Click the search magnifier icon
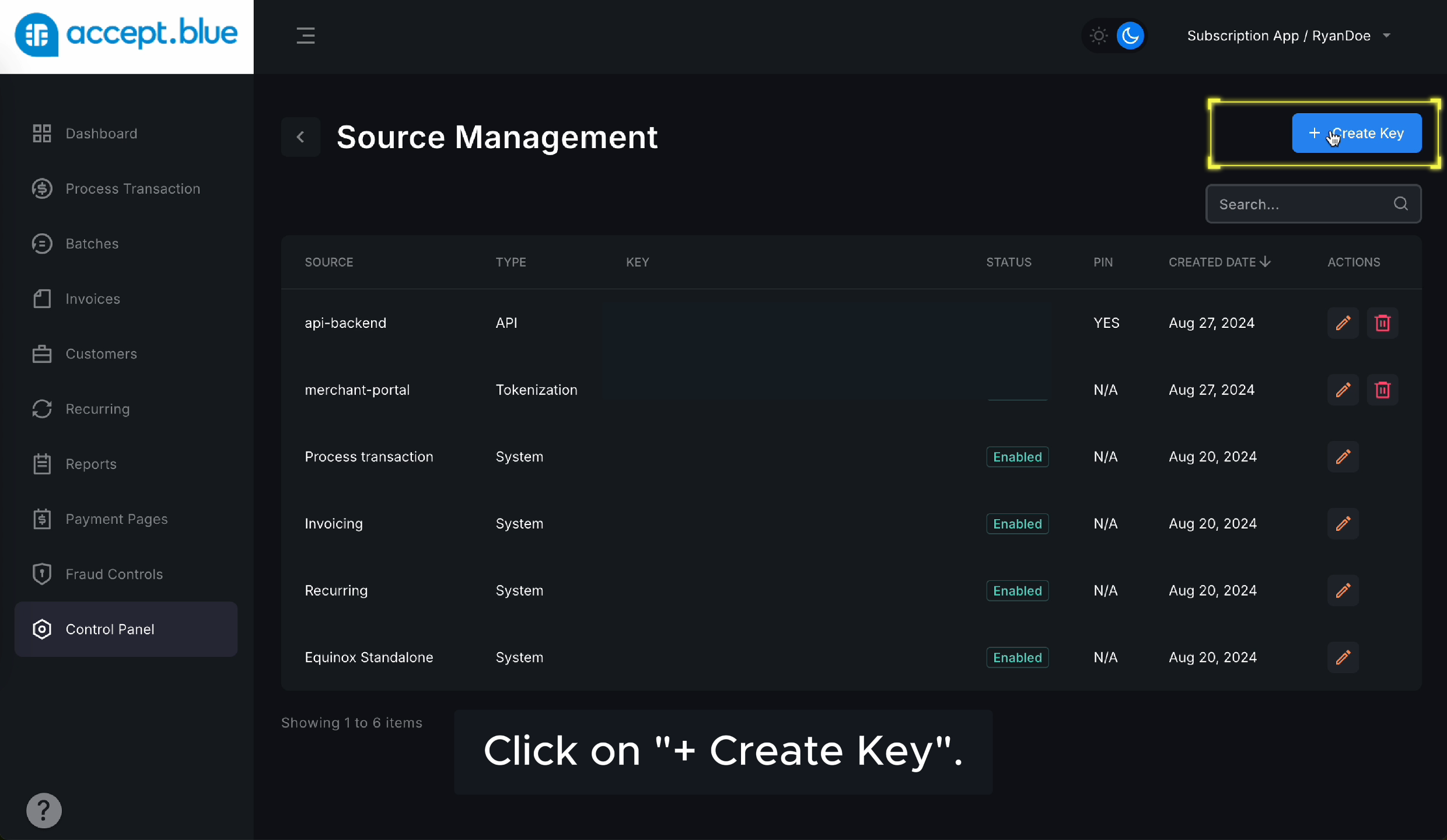The image size is (1447, 840). point(1400,204)
